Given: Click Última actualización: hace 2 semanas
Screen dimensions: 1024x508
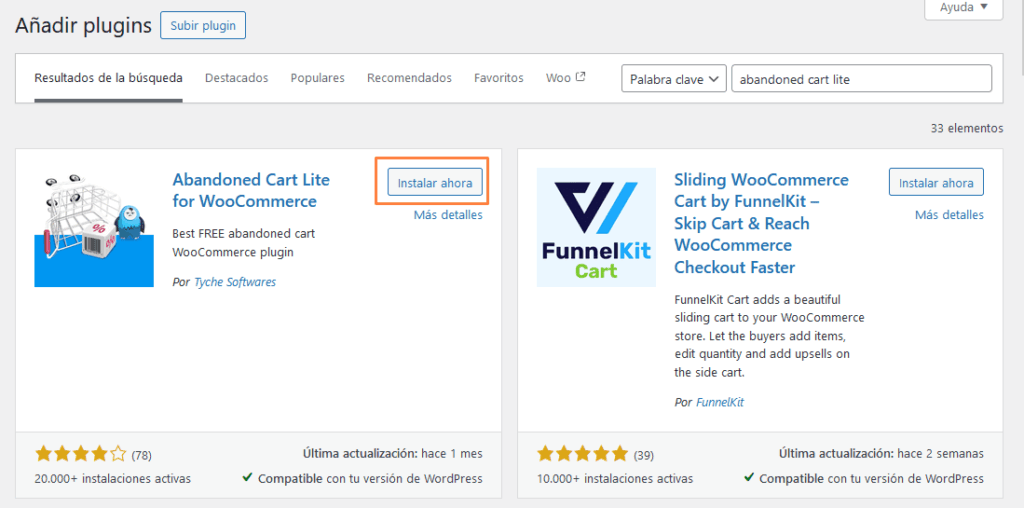Looking at the screenshot, I should click(881, 453).
